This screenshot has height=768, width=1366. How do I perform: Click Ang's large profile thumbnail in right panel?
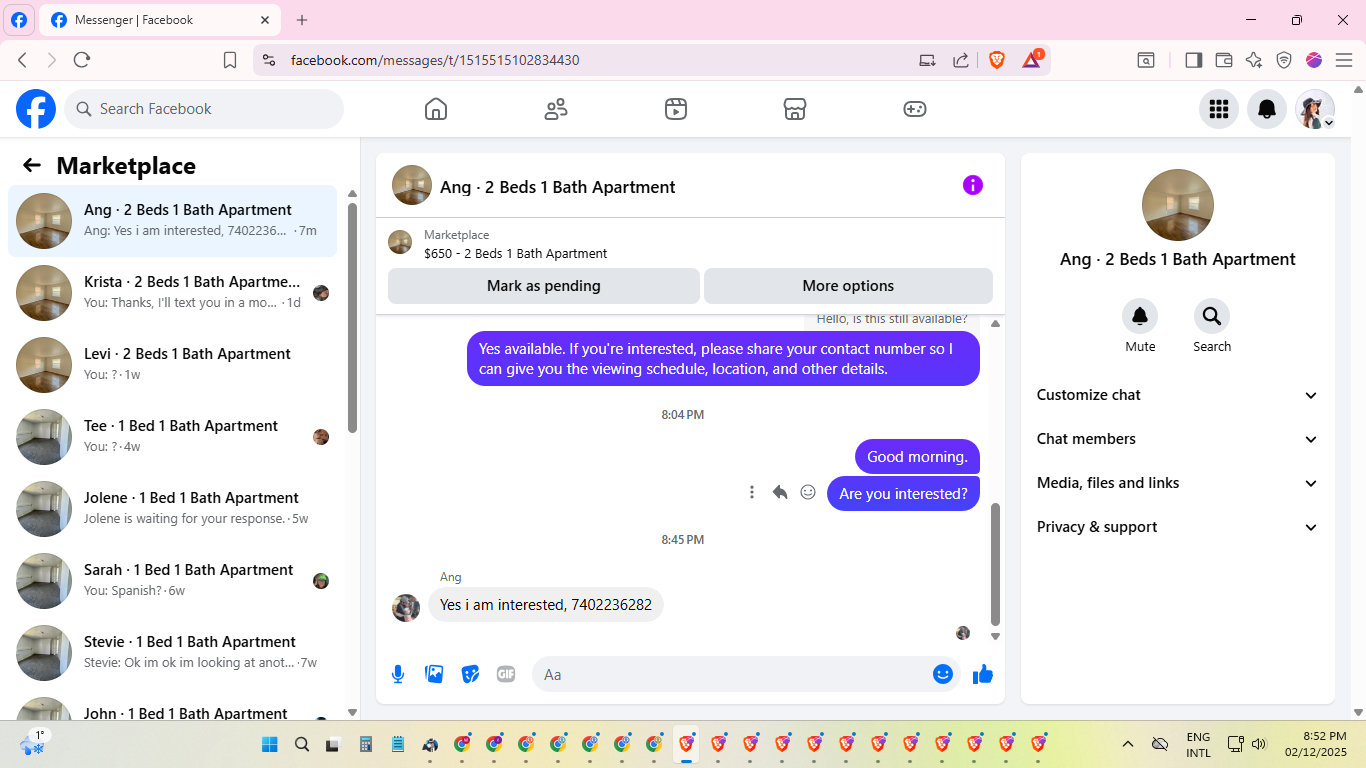pyautogui.click(x=1178, y=205)
